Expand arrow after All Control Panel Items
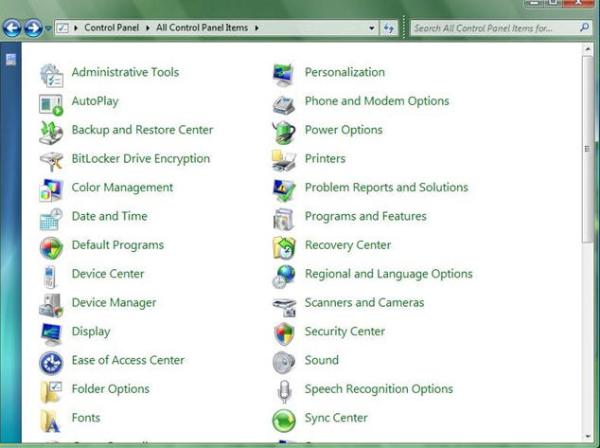 (x=256, y=28)
